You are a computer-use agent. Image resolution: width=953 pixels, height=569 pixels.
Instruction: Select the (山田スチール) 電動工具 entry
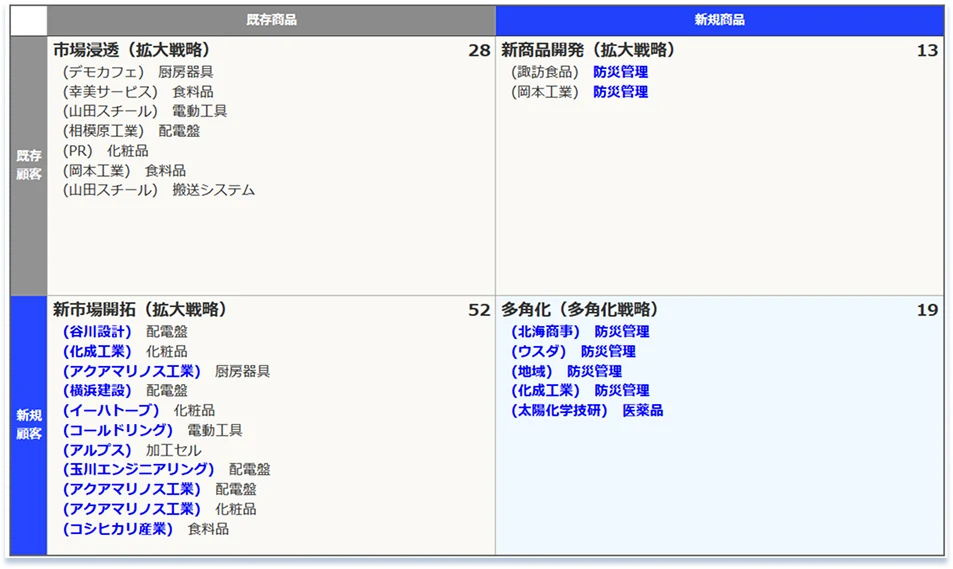coord(145,111)
